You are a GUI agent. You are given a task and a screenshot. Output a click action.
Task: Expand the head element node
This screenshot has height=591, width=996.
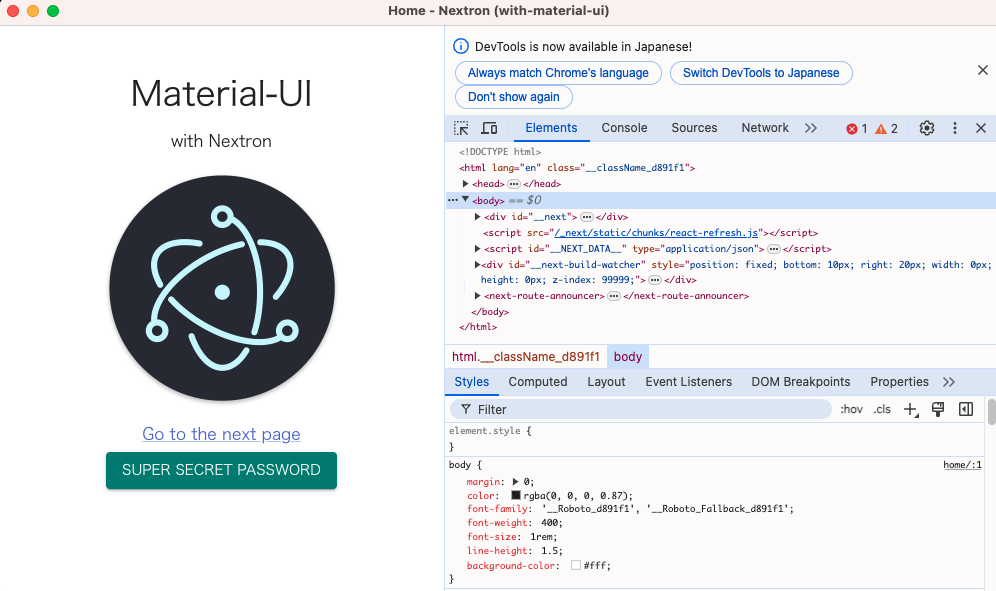[466, 184]
